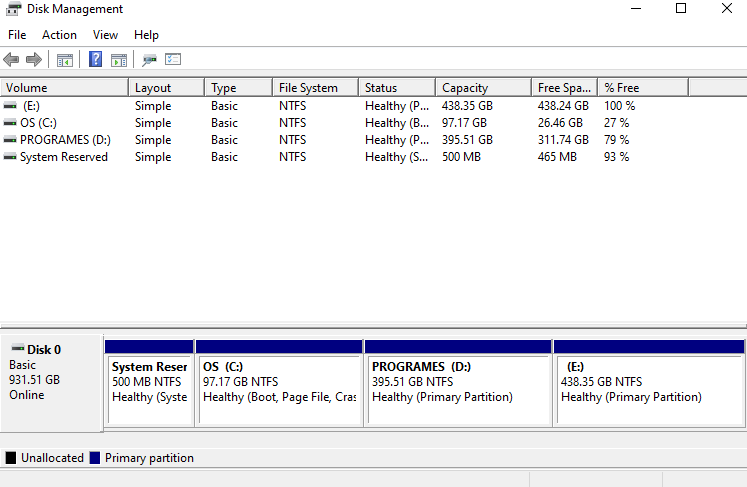Click the 311.74 GB free space cell

563,140
